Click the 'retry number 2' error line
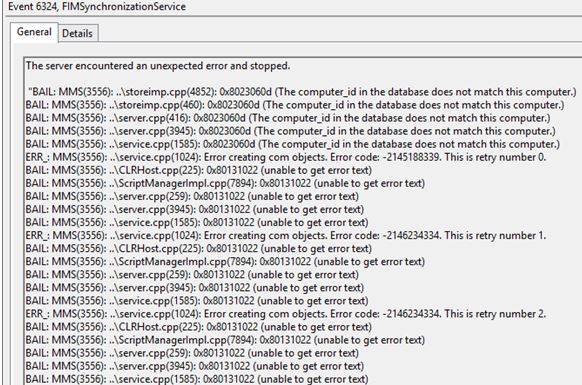582x385 pixels. [286, 314]
